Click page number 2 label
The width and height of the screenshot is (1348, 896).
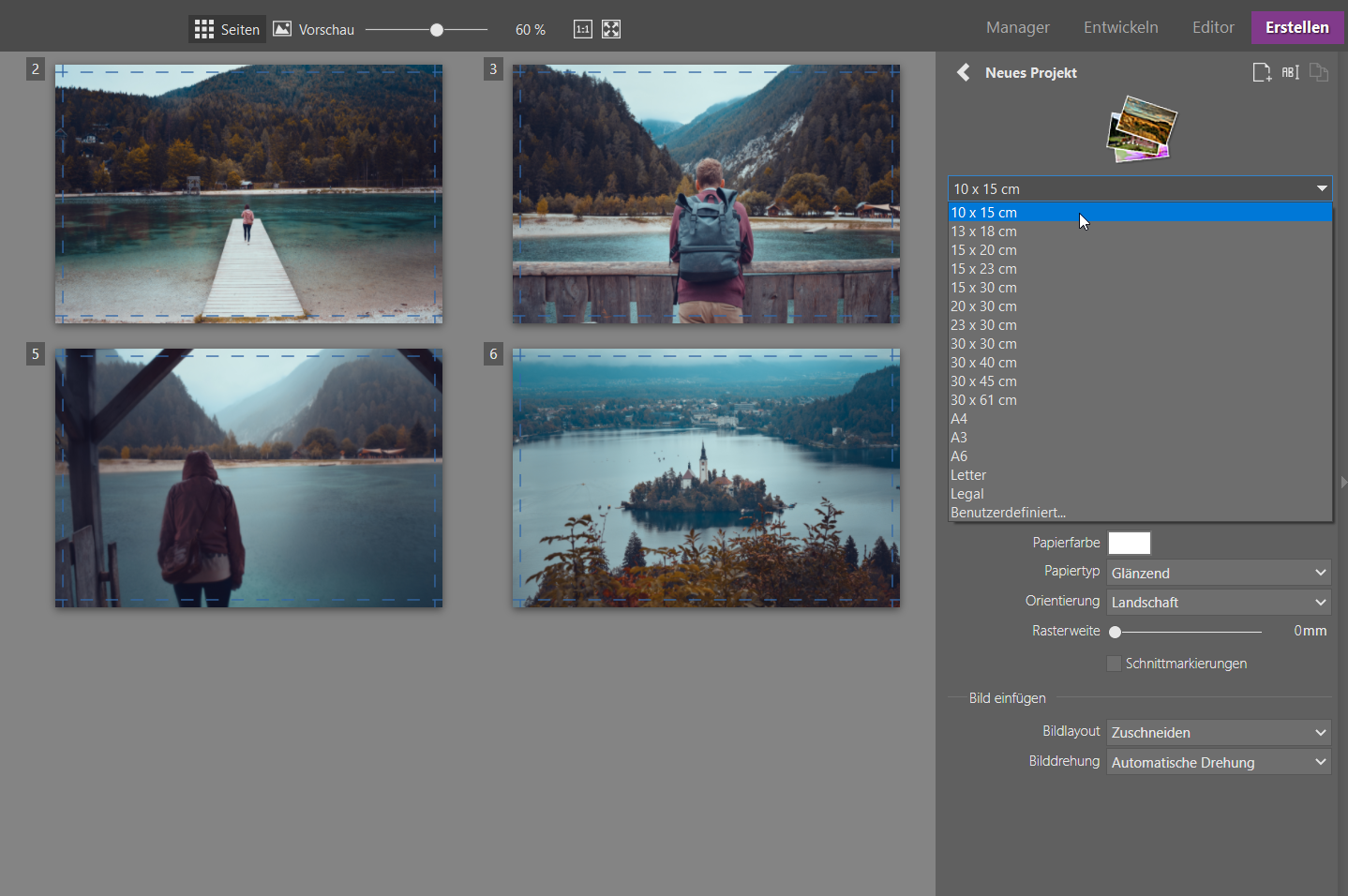[x=36, y=68]
